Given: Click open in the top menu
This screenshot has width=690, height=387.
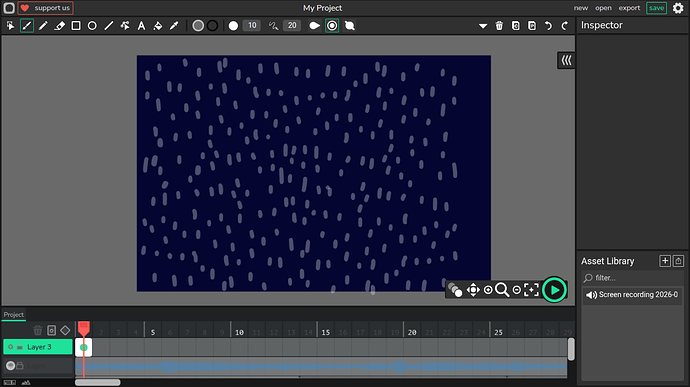Looking at the screenshot, I should point(603,7).
